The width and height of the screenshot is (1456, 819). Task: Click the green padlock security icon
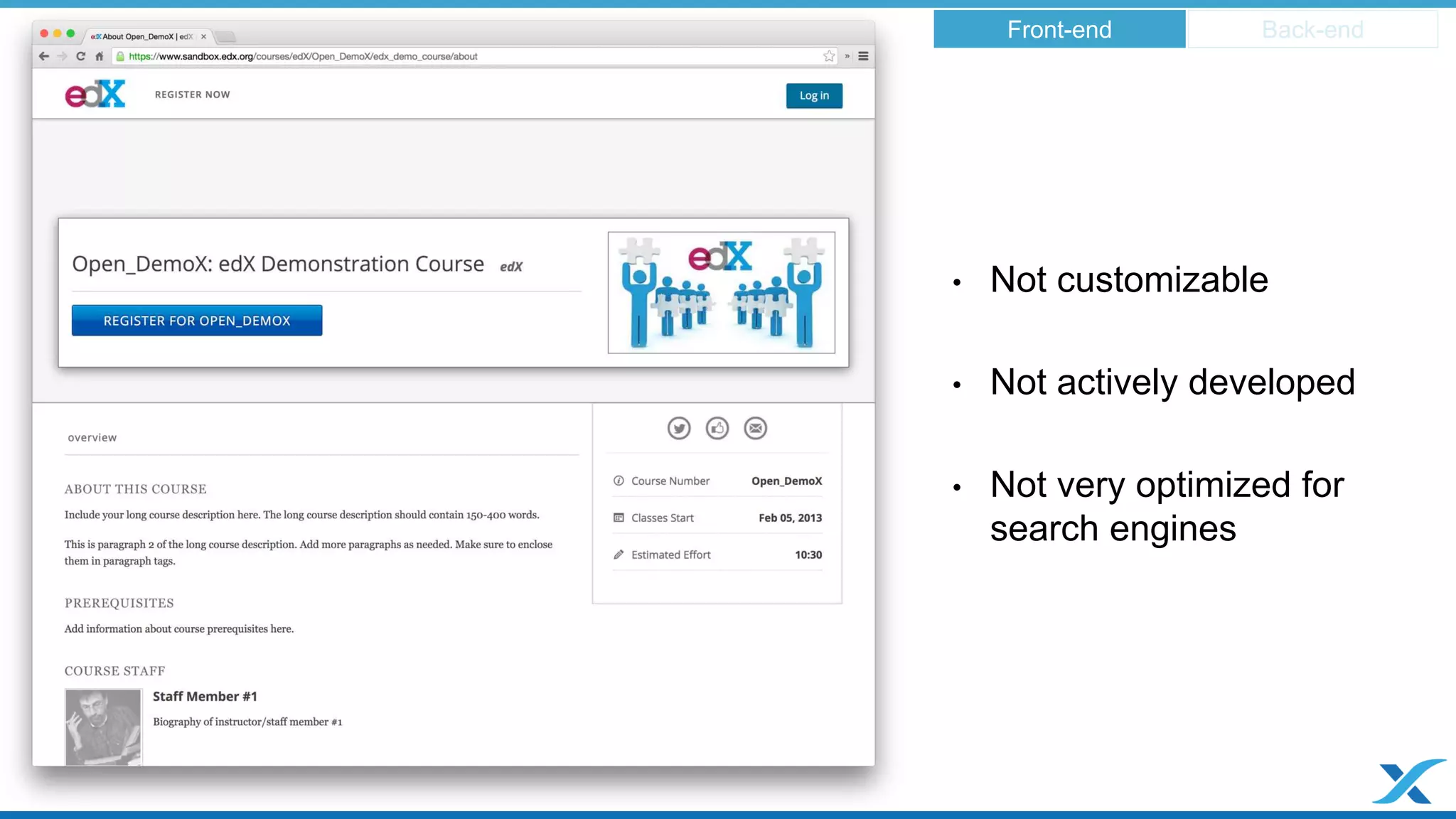pos(120,56)
